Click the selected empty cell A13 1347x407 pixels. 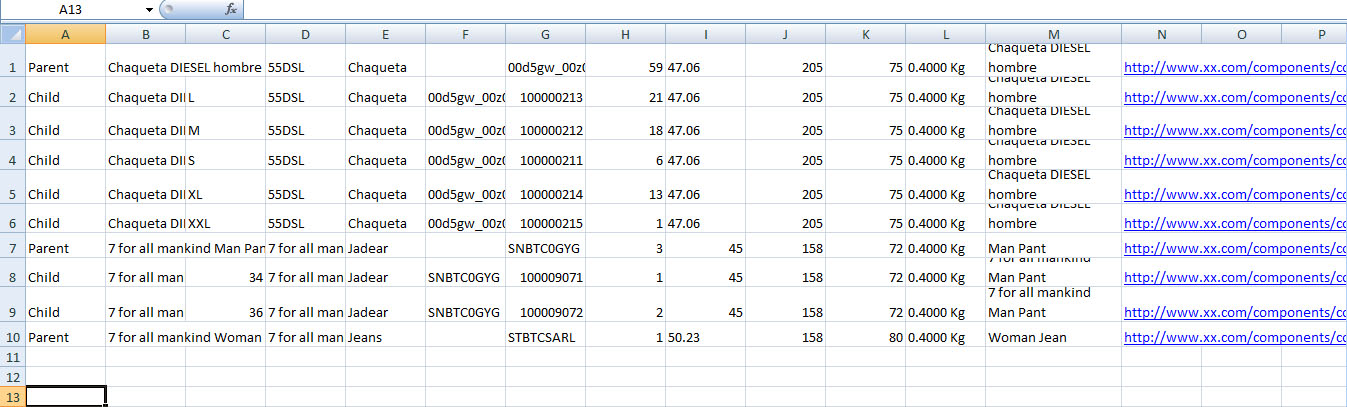(65, 397)
